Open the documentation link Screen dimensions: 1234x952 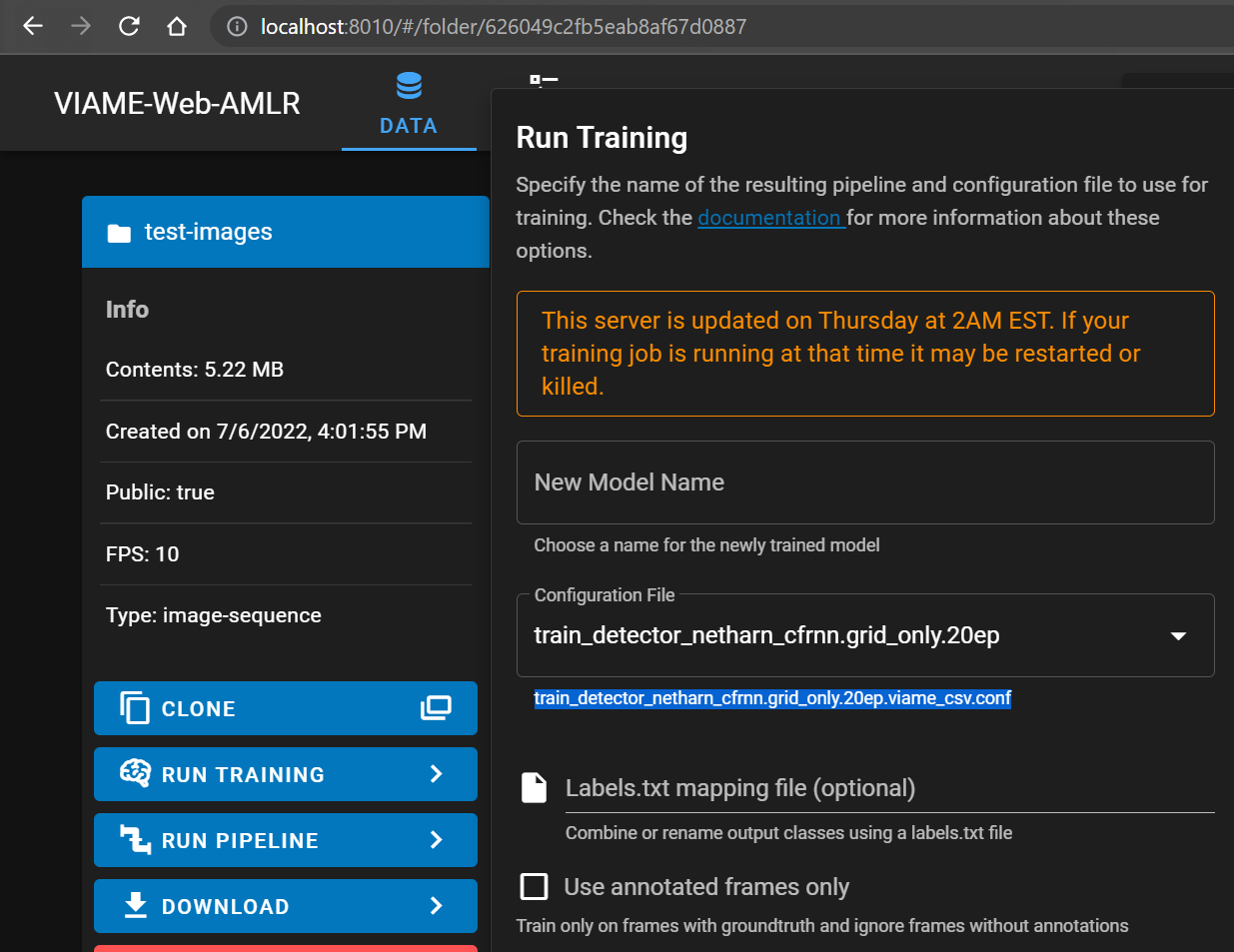coord(770,218)
